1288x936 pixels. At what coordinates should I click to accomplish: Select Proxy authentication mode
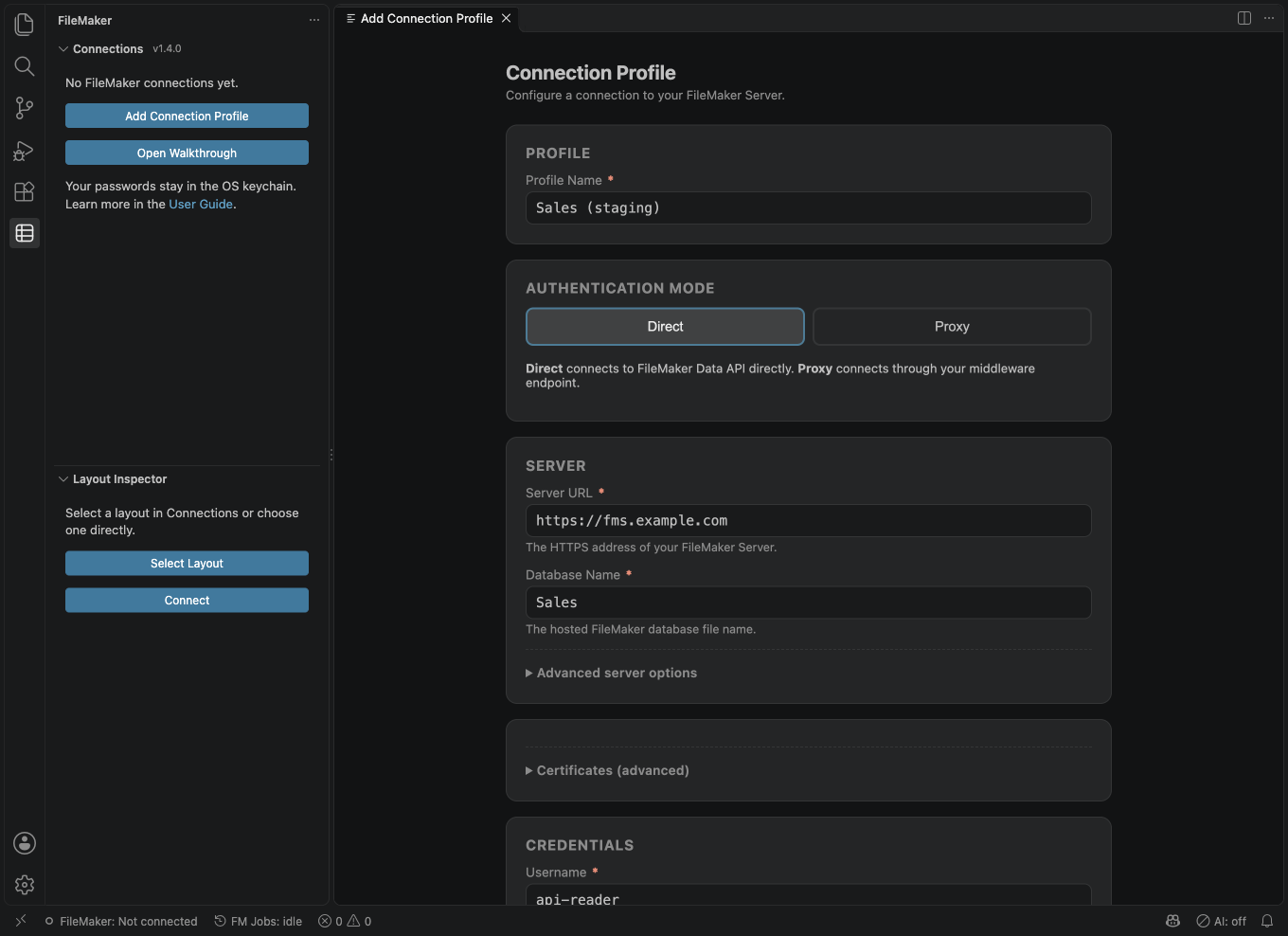coord(952,326)
